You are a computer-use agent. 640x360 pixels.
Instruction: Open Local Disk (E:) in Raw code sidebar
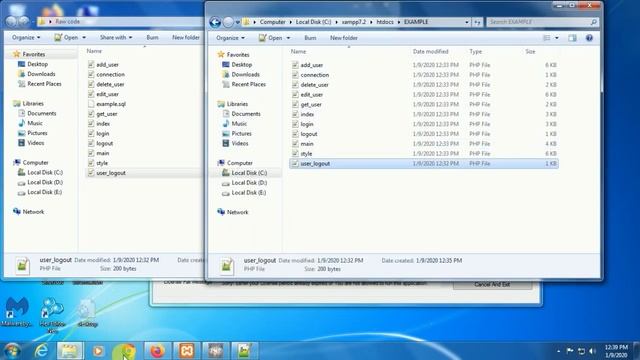coord(44,192)
